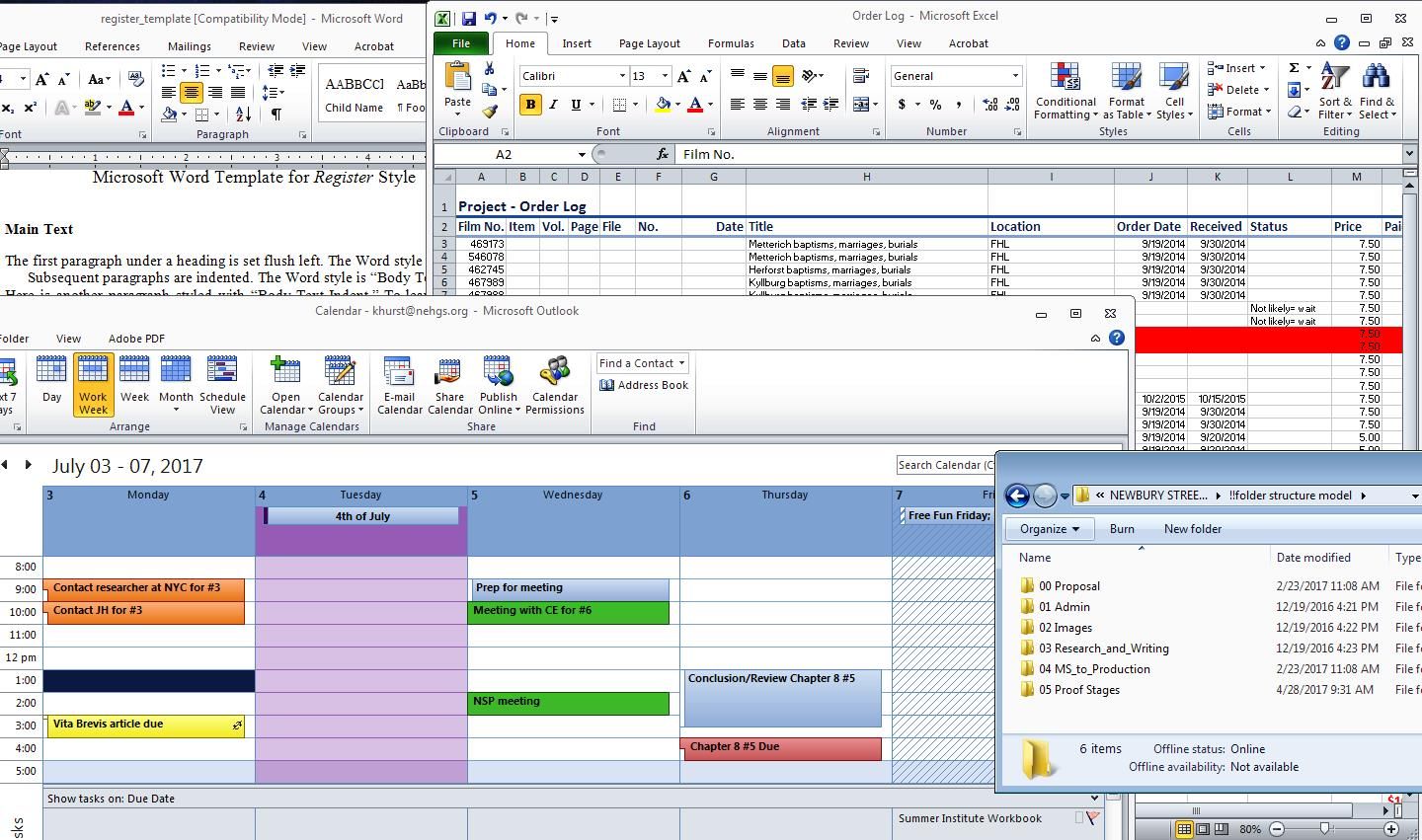Click Excel font color swatch

(695, 105)
